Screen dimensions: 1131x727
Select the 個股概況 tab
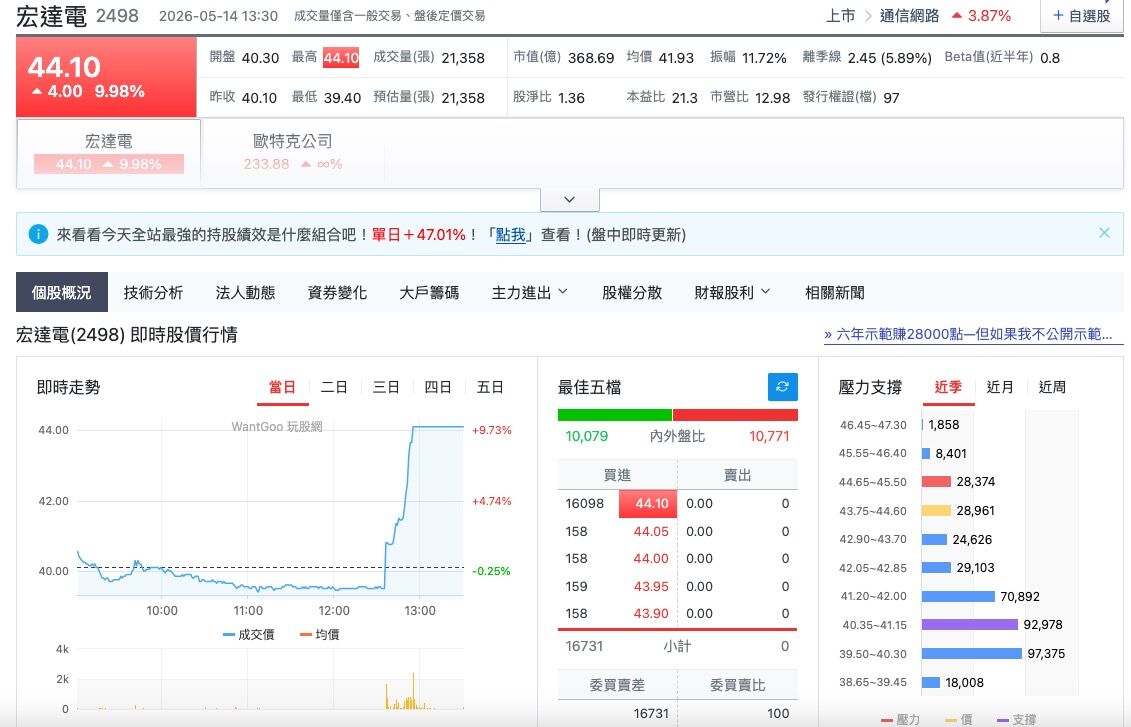[62, 292]
